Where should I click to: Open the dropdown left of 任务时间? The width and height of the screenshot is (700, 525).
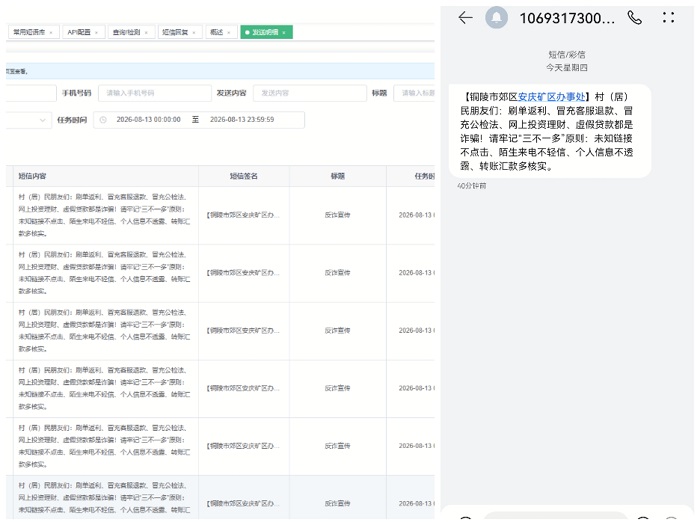coord(29,120)
